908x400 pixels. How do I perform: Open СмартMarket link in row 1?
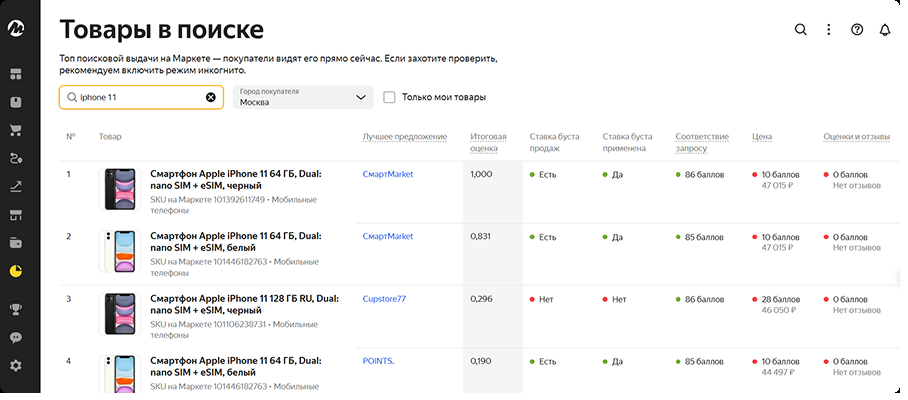point(388,174)
